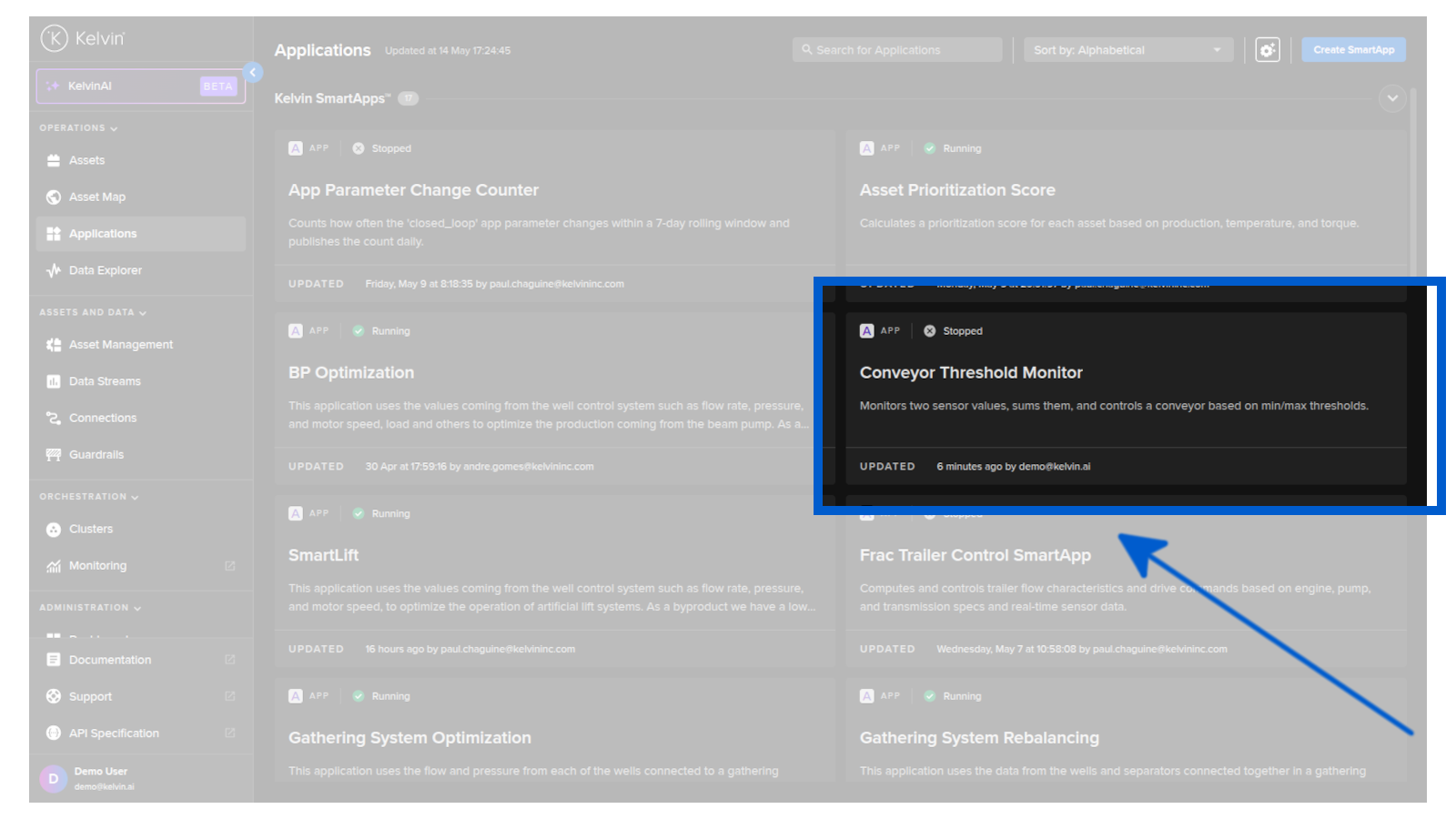The height and width of the screenshot is (819, 1456).
Task: Select the Guardrails icon
Action: click(53, 454)
